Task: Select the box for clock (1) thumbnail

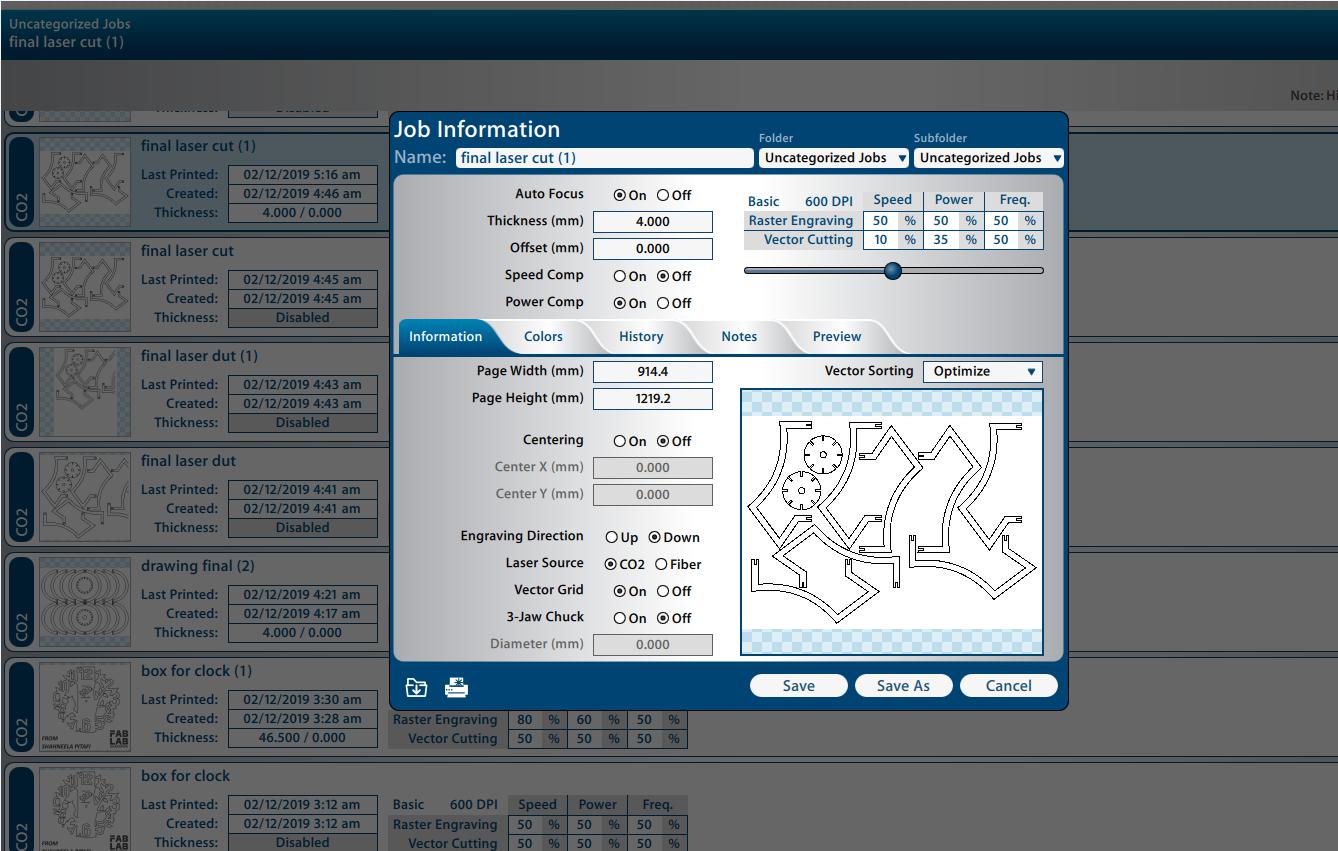Action: (84, 706)
